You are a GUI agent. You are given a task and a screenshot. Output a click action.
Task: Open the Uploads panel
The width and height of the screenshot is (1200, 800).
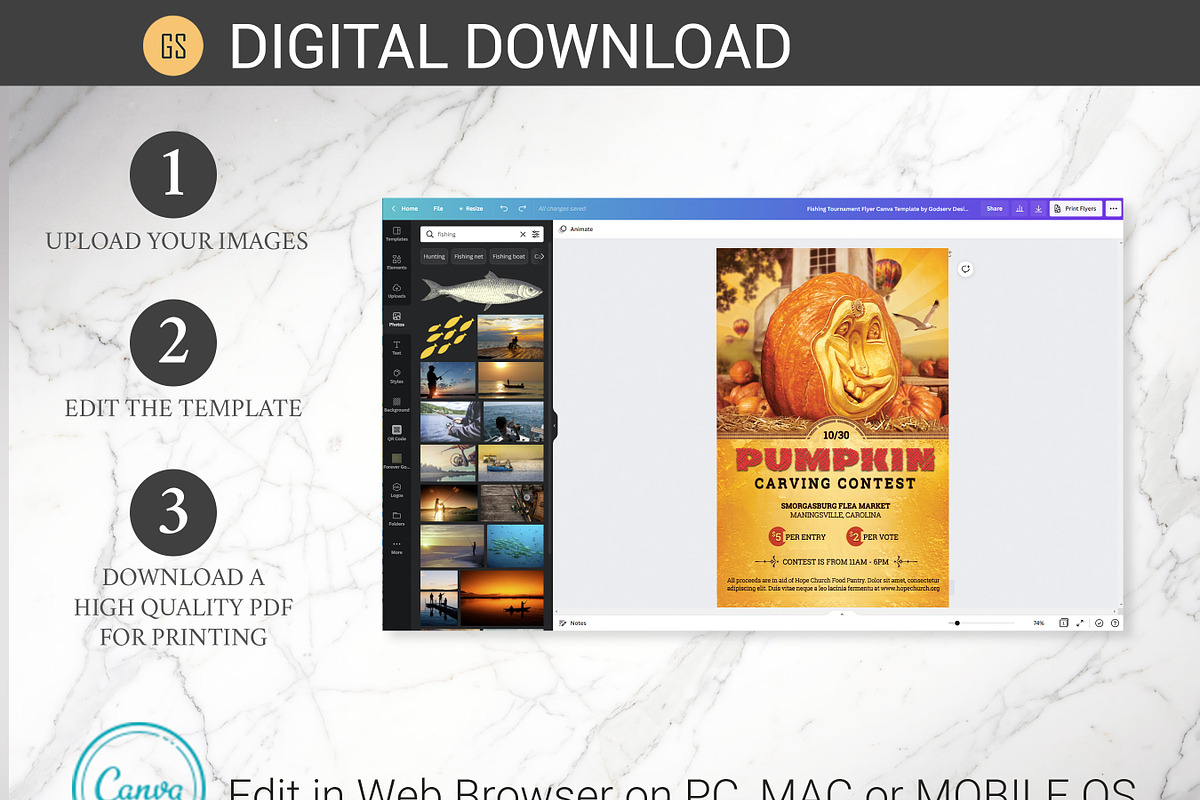coord(397,291)
